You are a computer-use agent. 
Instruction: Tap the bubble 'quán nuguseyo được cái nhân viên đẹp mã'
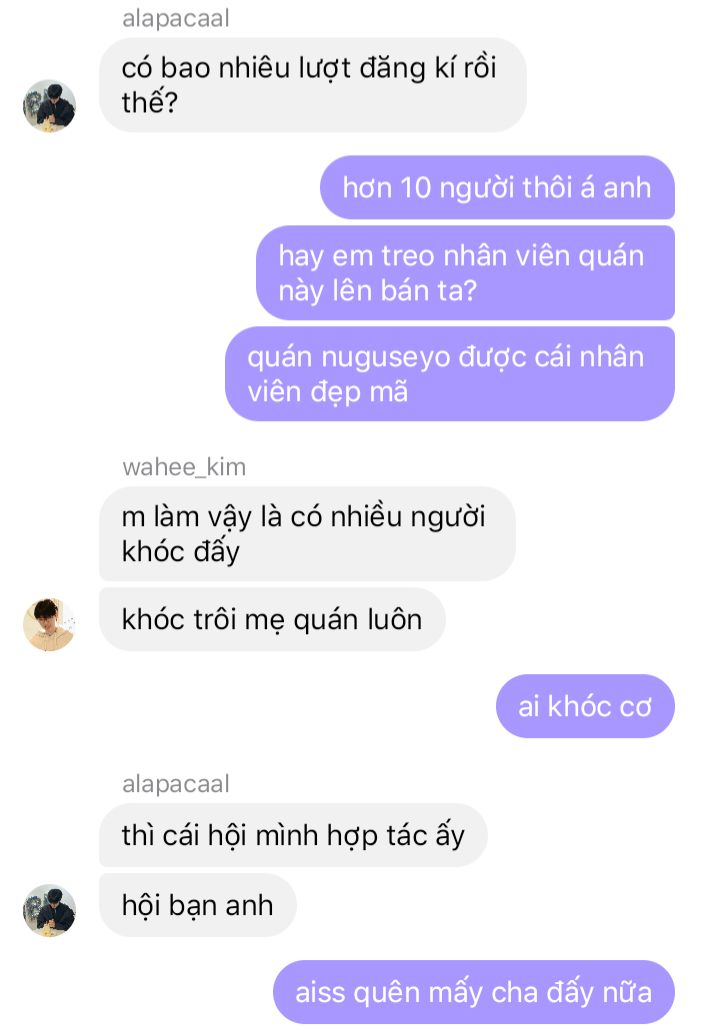[x=450, y=374]
